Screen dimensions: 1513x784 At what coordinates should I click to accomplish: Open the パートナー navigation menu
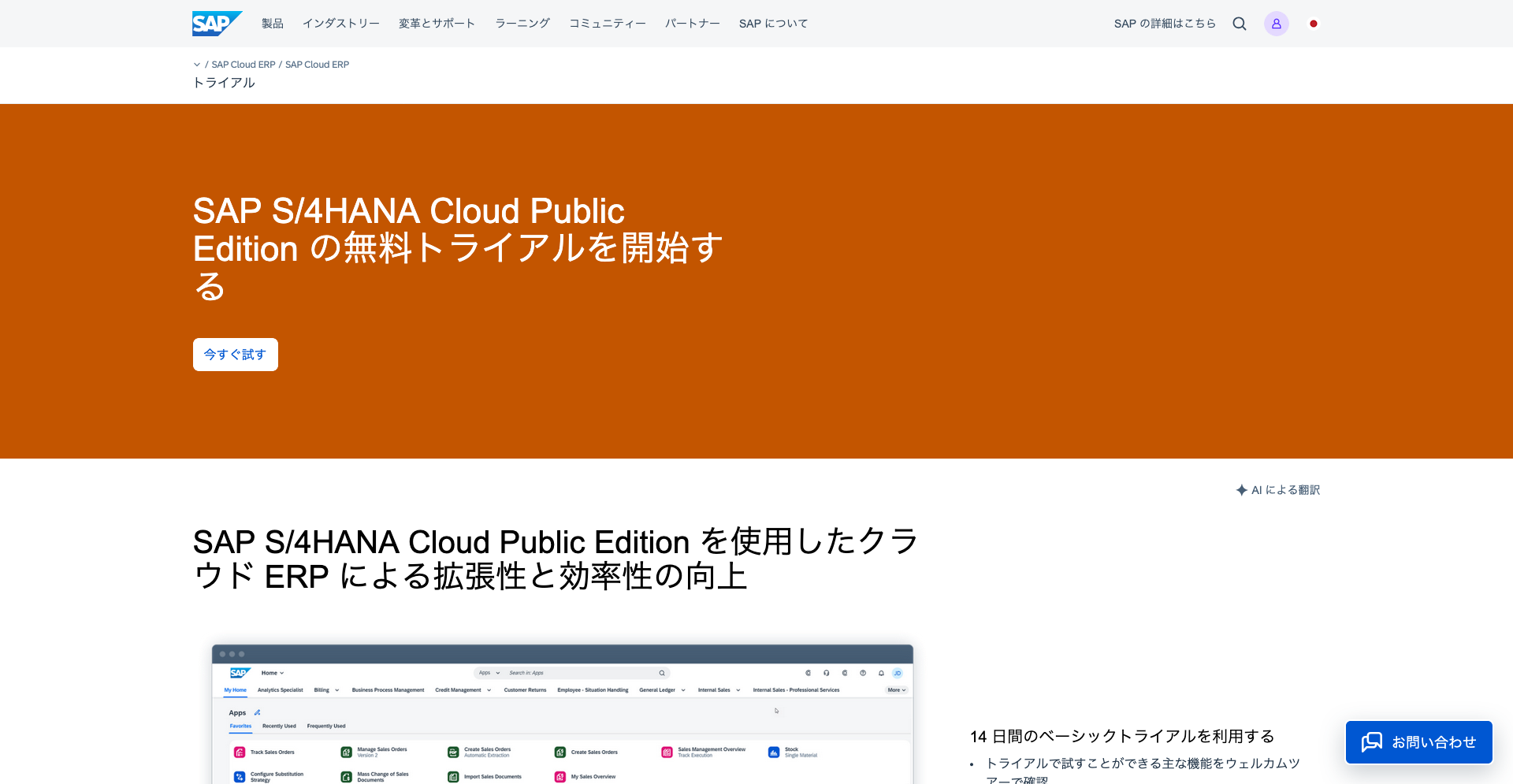(693, 24)
